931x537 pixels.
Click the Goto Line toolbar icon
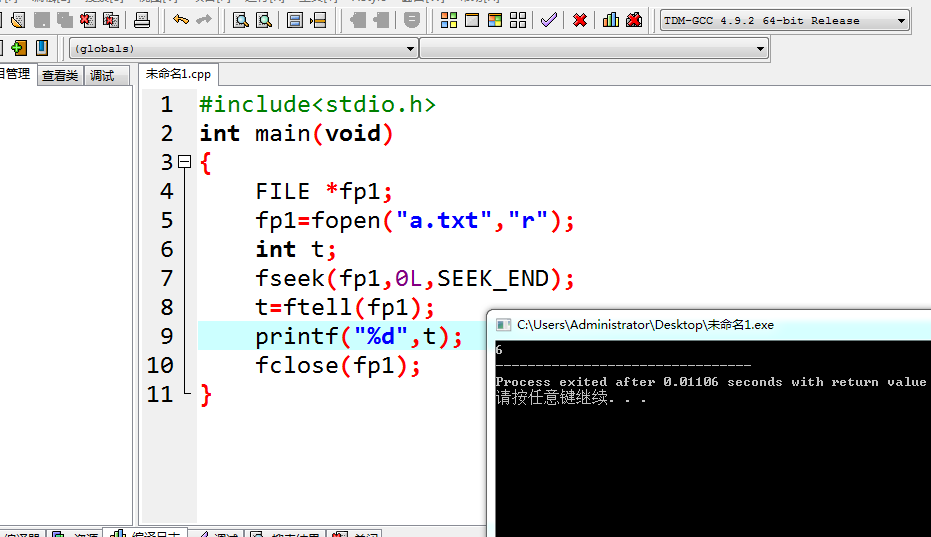(318, 20)
